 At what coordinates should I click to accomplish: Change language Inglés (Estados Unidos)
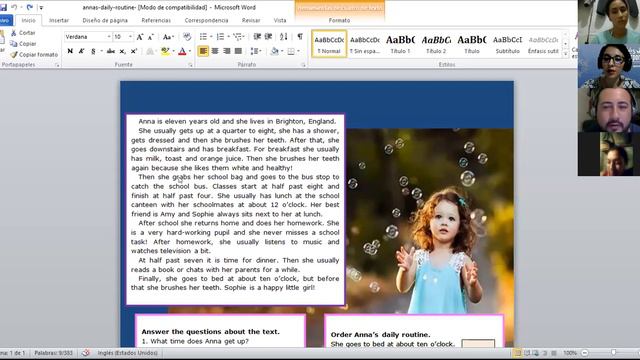(x=127, y=353)
